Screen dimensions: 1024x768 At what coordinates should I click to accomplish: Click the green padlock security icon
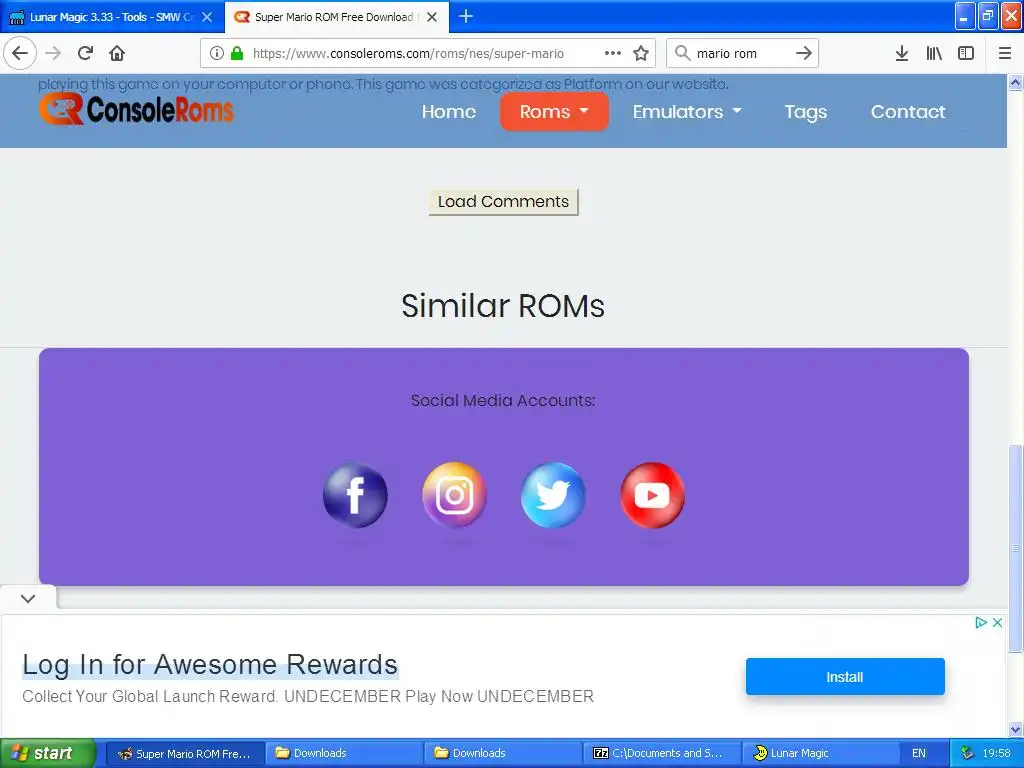click(237, 53)
